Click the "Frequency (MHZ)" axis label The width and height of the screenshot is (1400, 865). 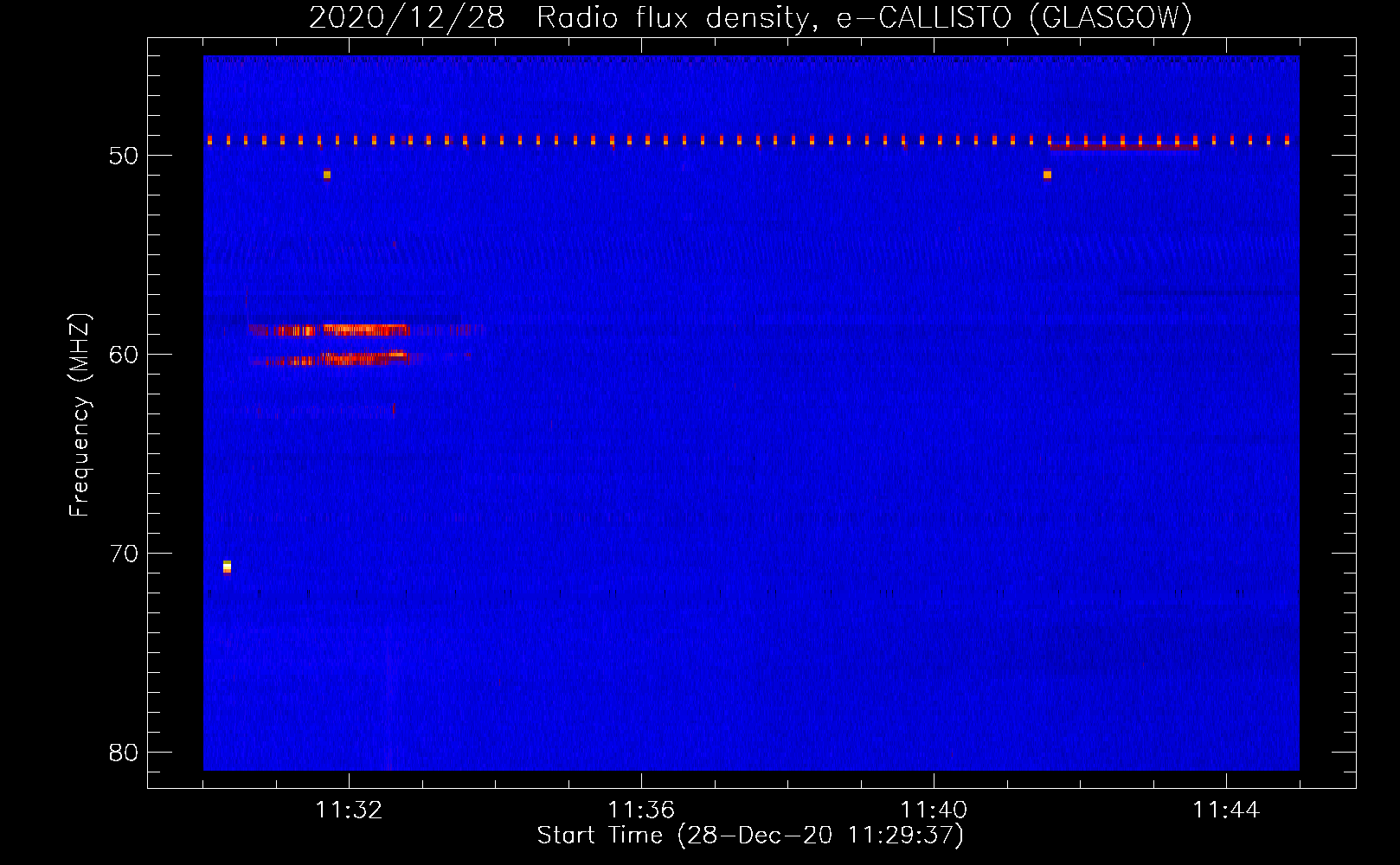click(x=80, y=415)
